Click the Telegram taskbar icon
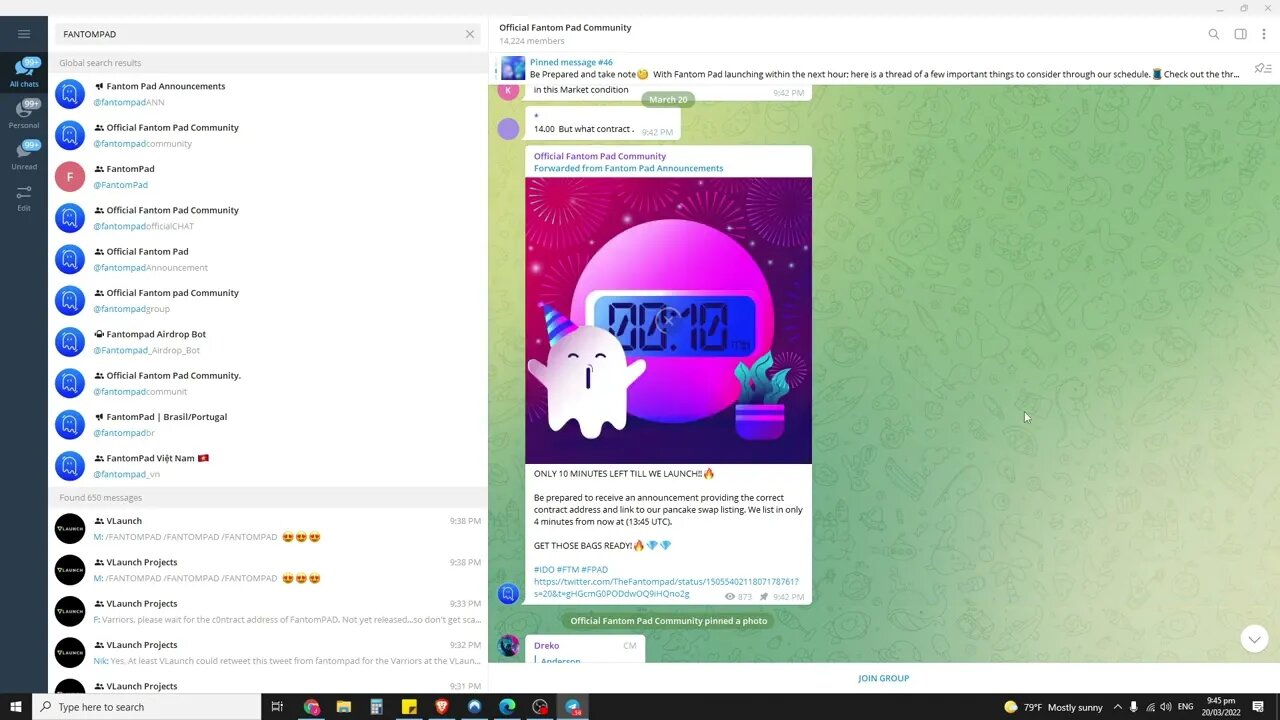 pos(573,707)
